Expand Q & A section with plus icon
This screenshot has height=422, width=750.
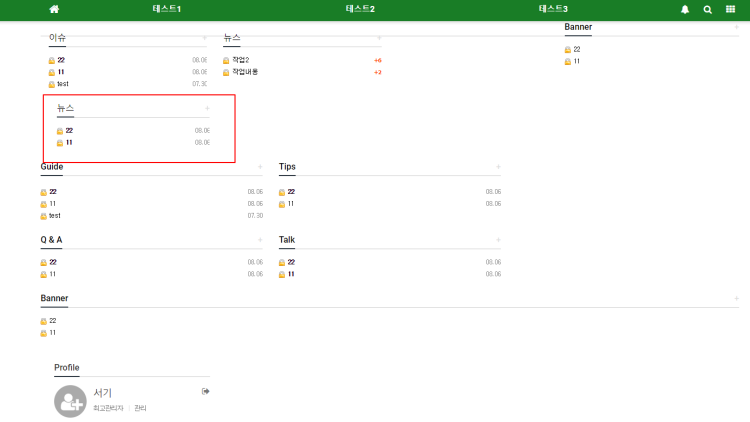coord(260,240)
